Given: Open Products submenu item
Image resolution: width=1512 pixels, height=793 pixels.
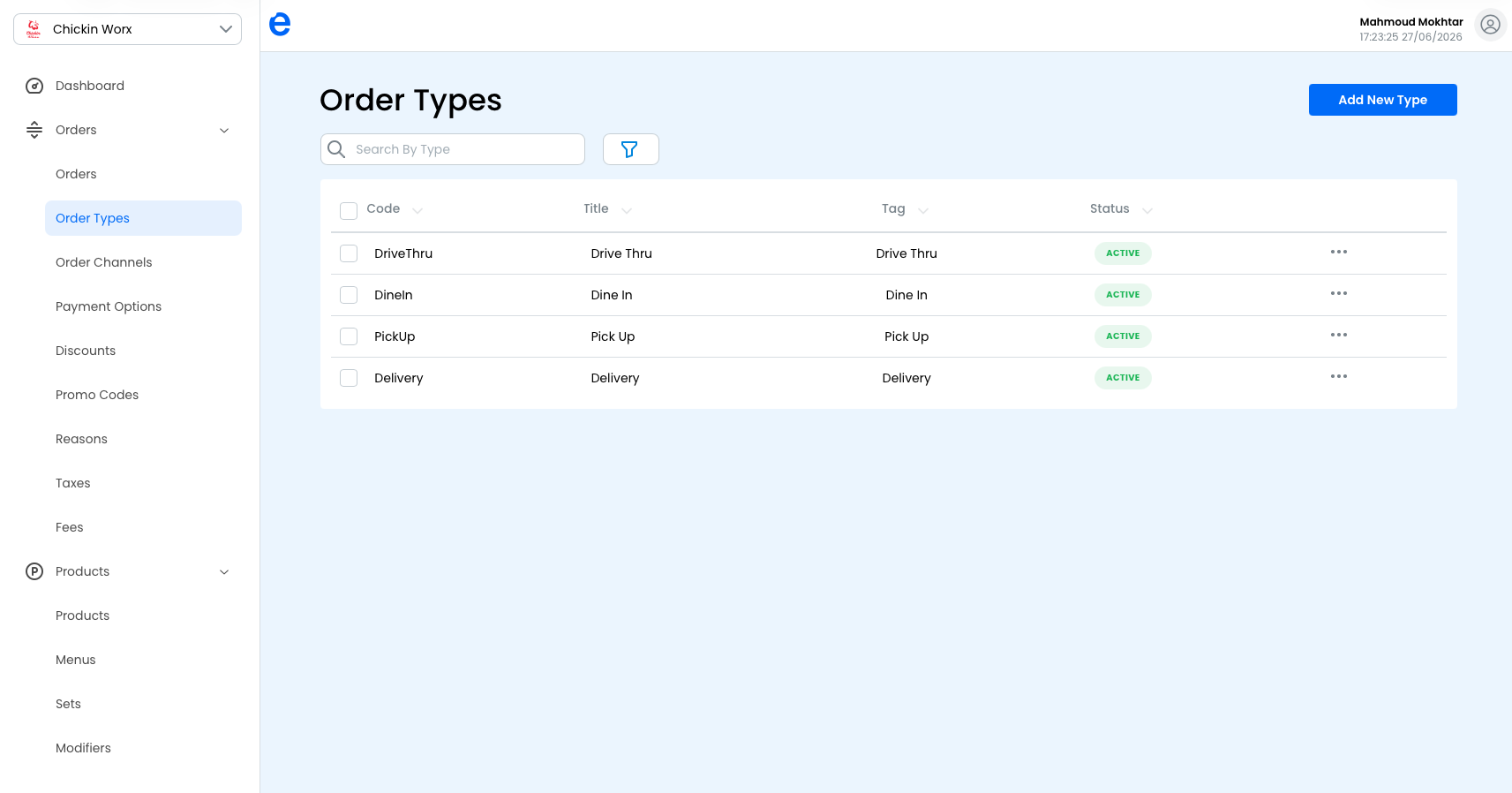Looking at the screenshot, I should pyautogui.click(x=83, y=616).
